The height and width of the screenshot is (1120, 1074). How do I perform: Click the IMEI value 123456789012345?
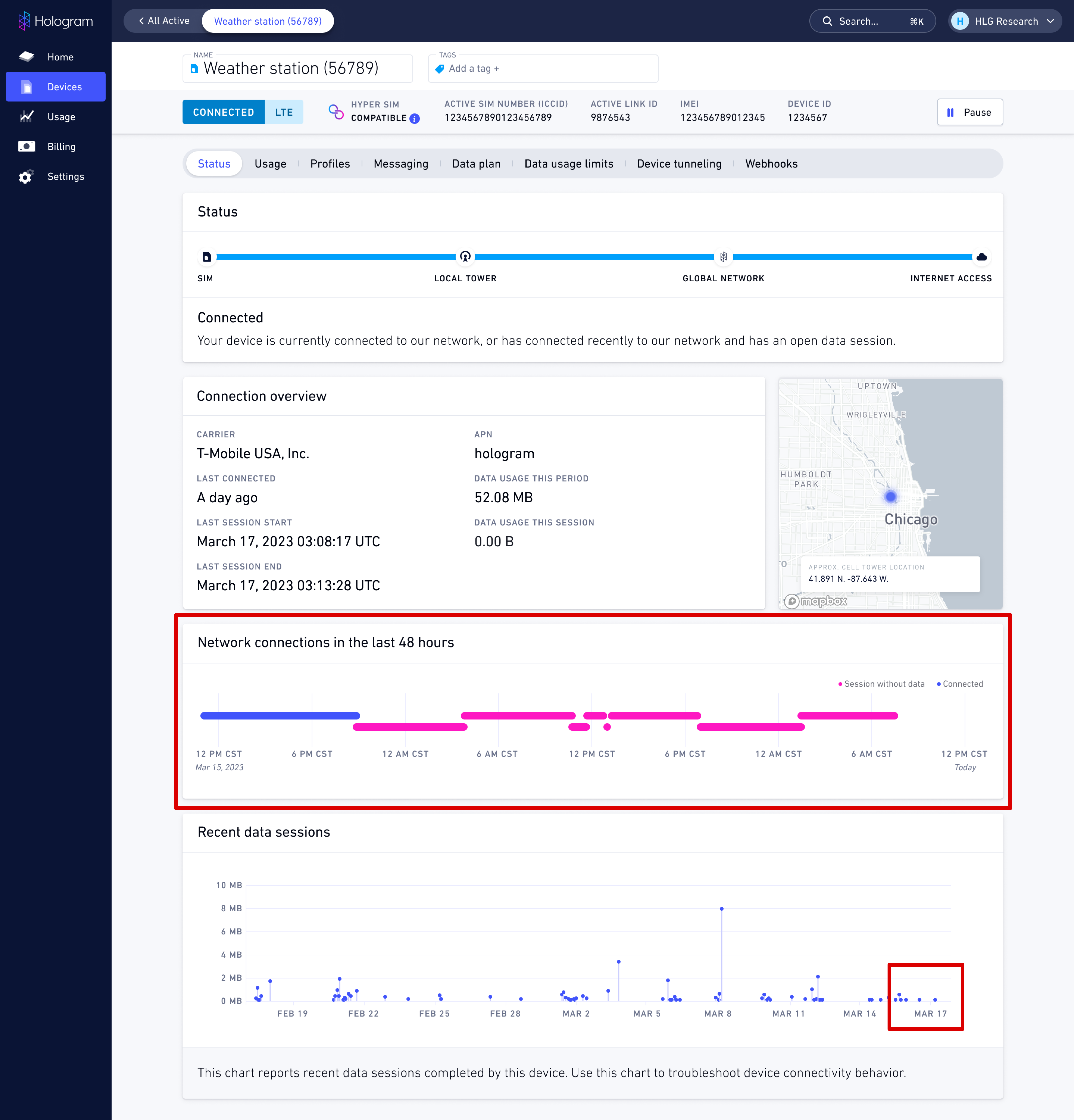pos(723,118)
